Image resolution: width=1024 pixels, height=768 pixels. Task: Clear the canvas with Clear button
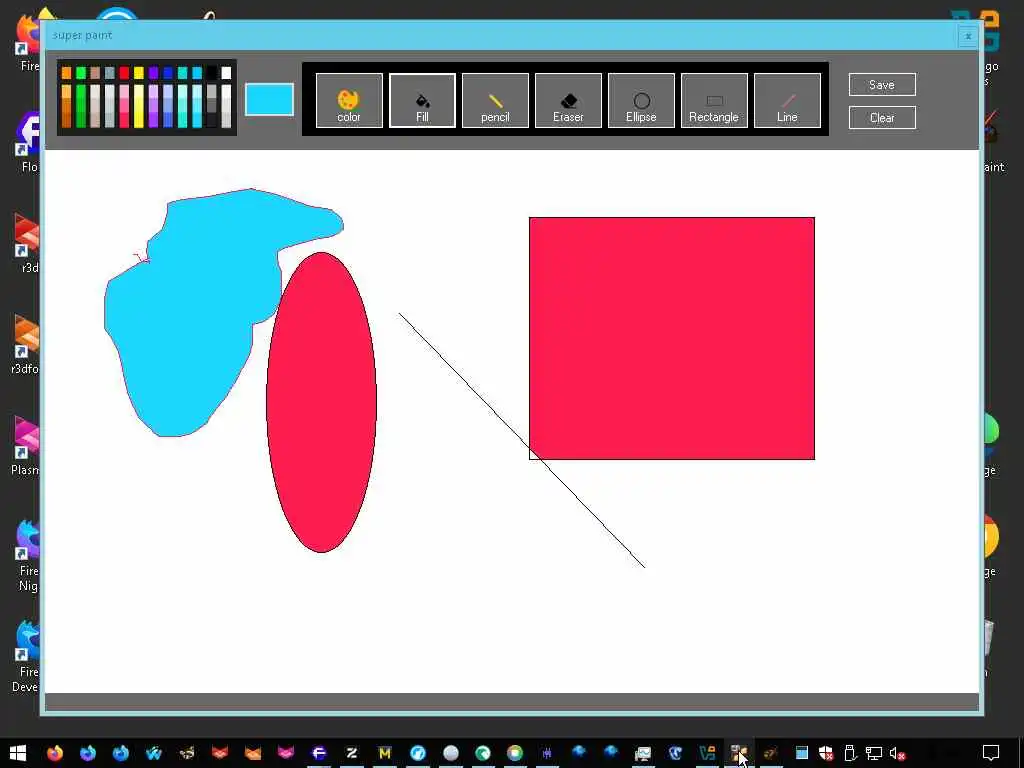tap(882, 118)
